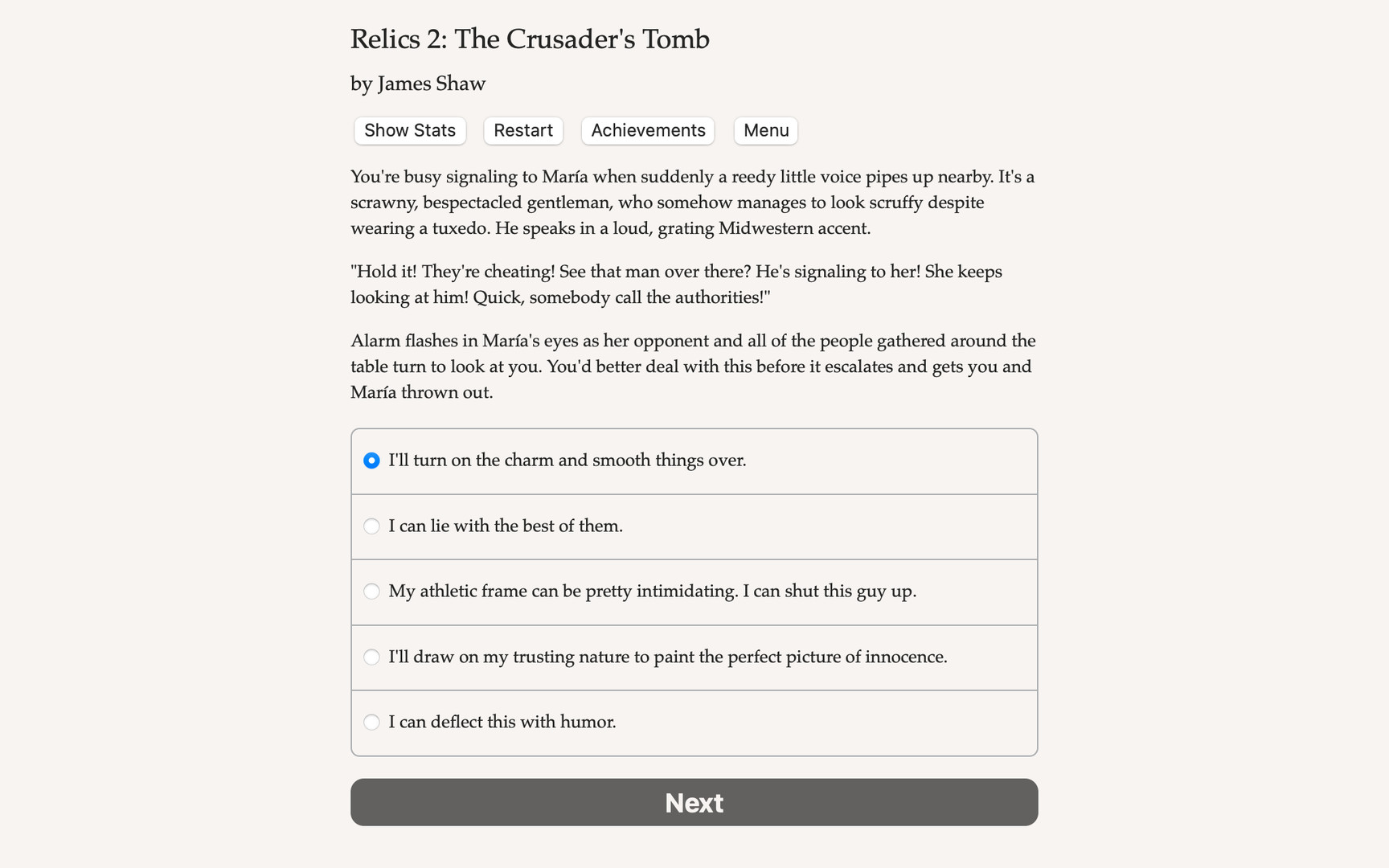1389x868 pixels.
Task: Click the paragraph beginning "Alarm flashes in María's eyes"
Action: [693, 366]
